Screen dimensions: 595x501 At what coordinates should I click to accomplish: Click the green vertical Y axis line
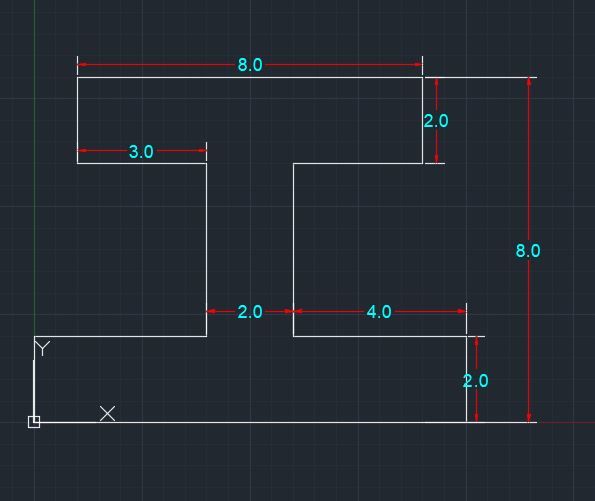pos(35,167)
